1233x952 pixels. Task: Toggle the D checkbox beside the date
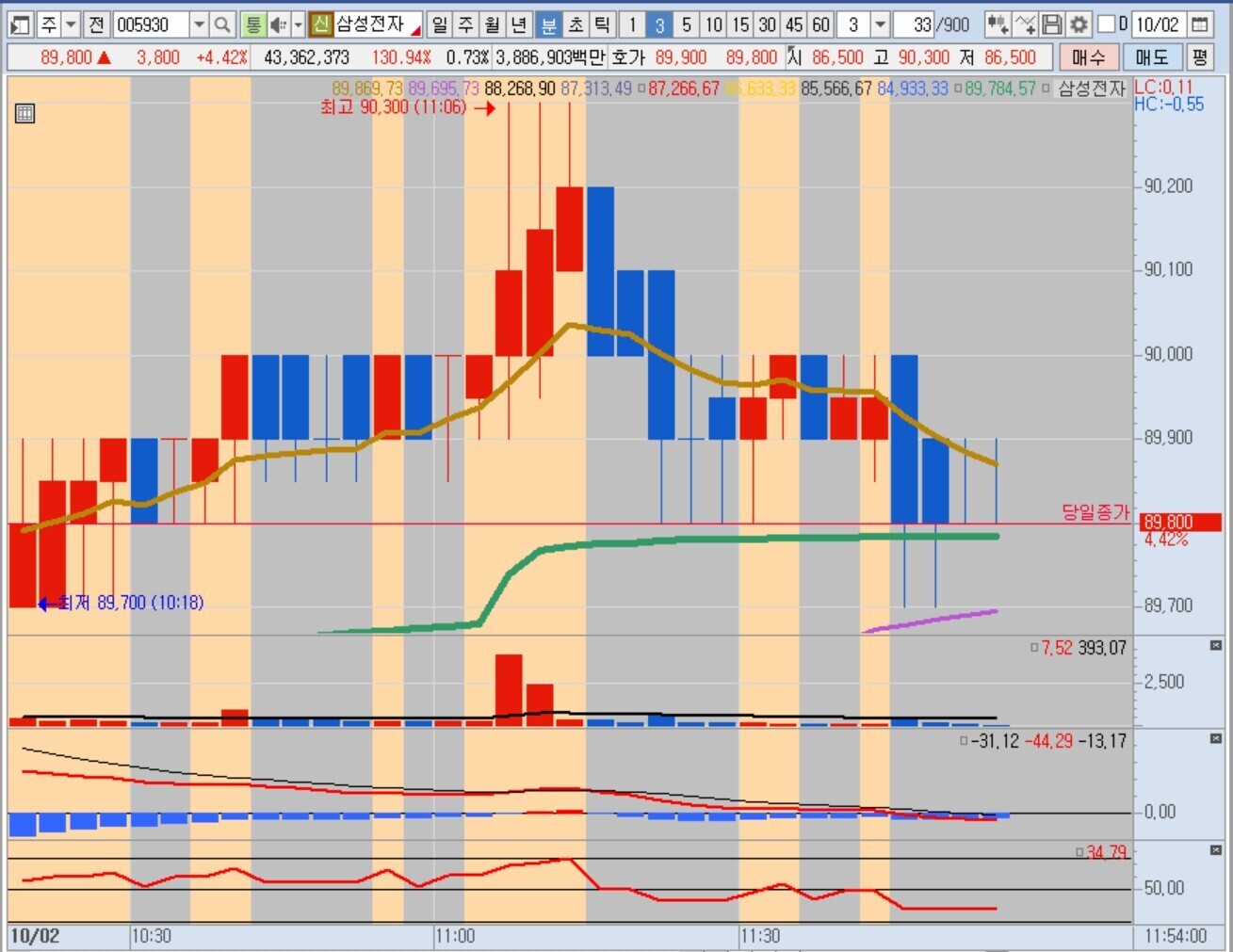[x=1108, y=24]
